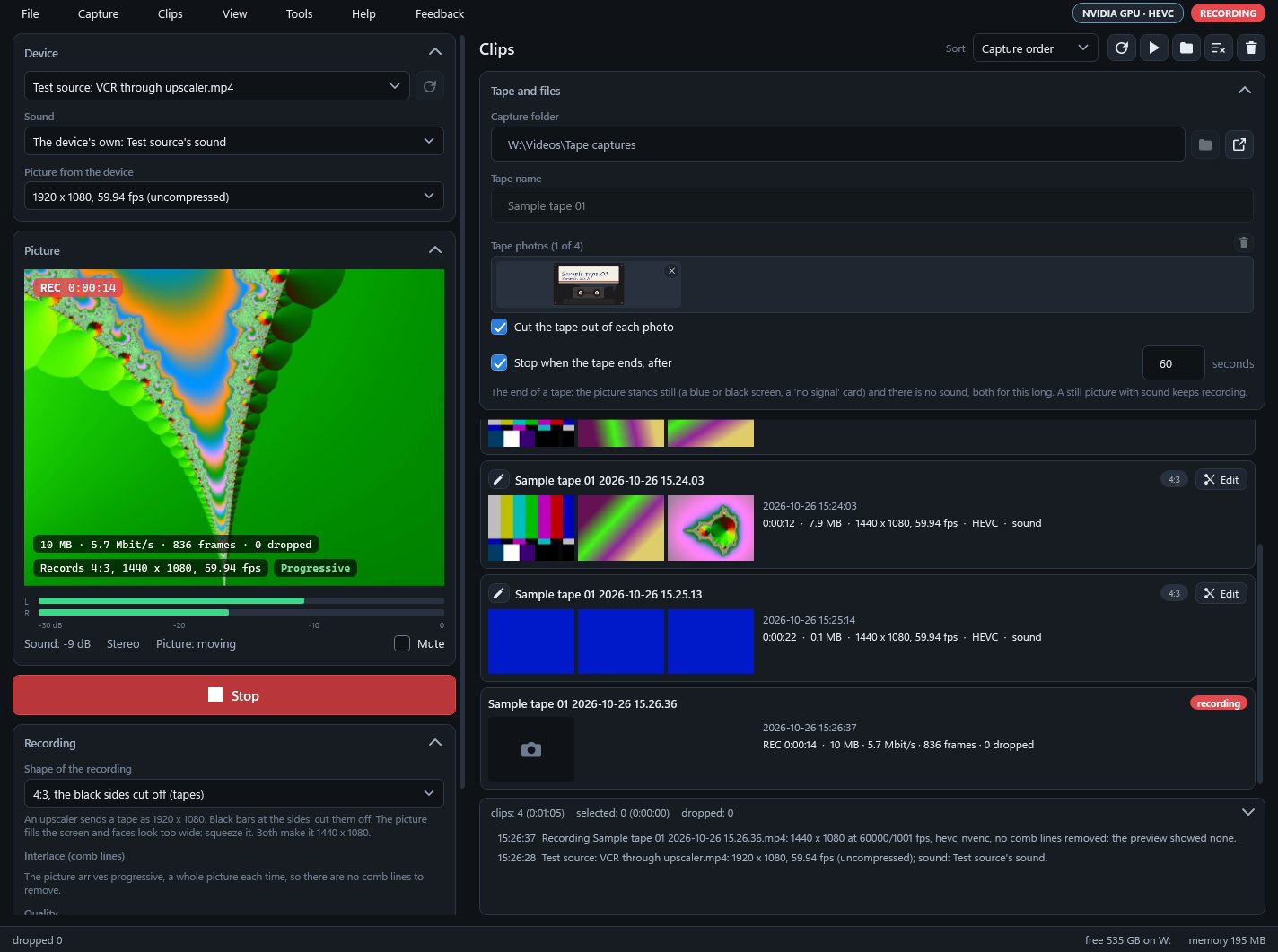Rename the 15.25.13 clip with its pencil icon
This screenshot has height=952, width=1278.
pos(500,594)
